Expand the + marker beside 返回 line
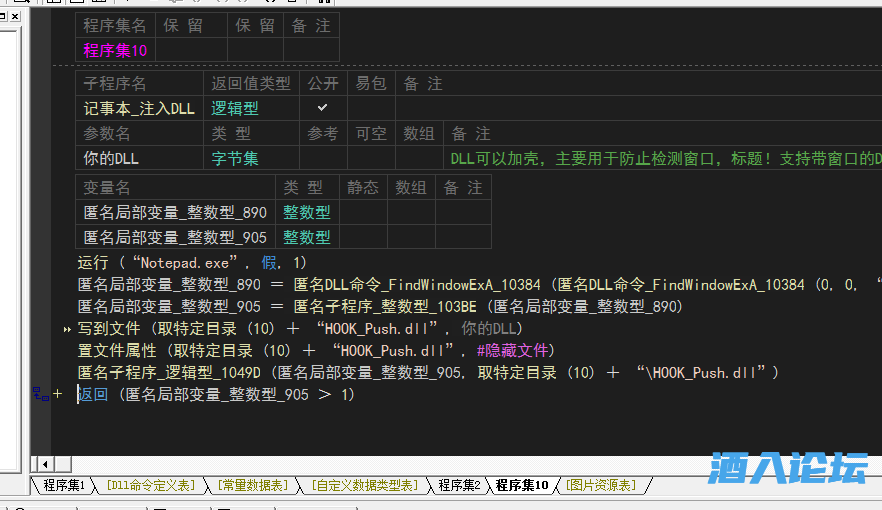The height and width of the screenshot is (510, 882). pyautogui.click(x=57, y=395)
